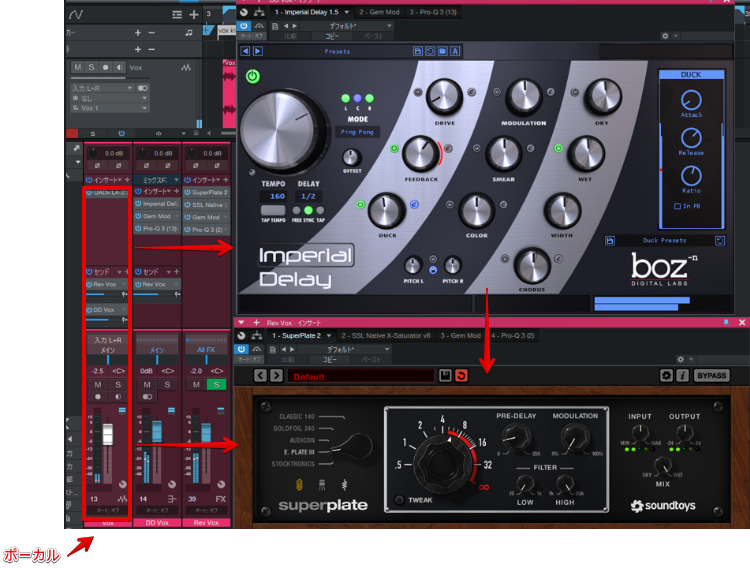
Task: Click SuperPlate red revert icon
Action: point(461,376)
